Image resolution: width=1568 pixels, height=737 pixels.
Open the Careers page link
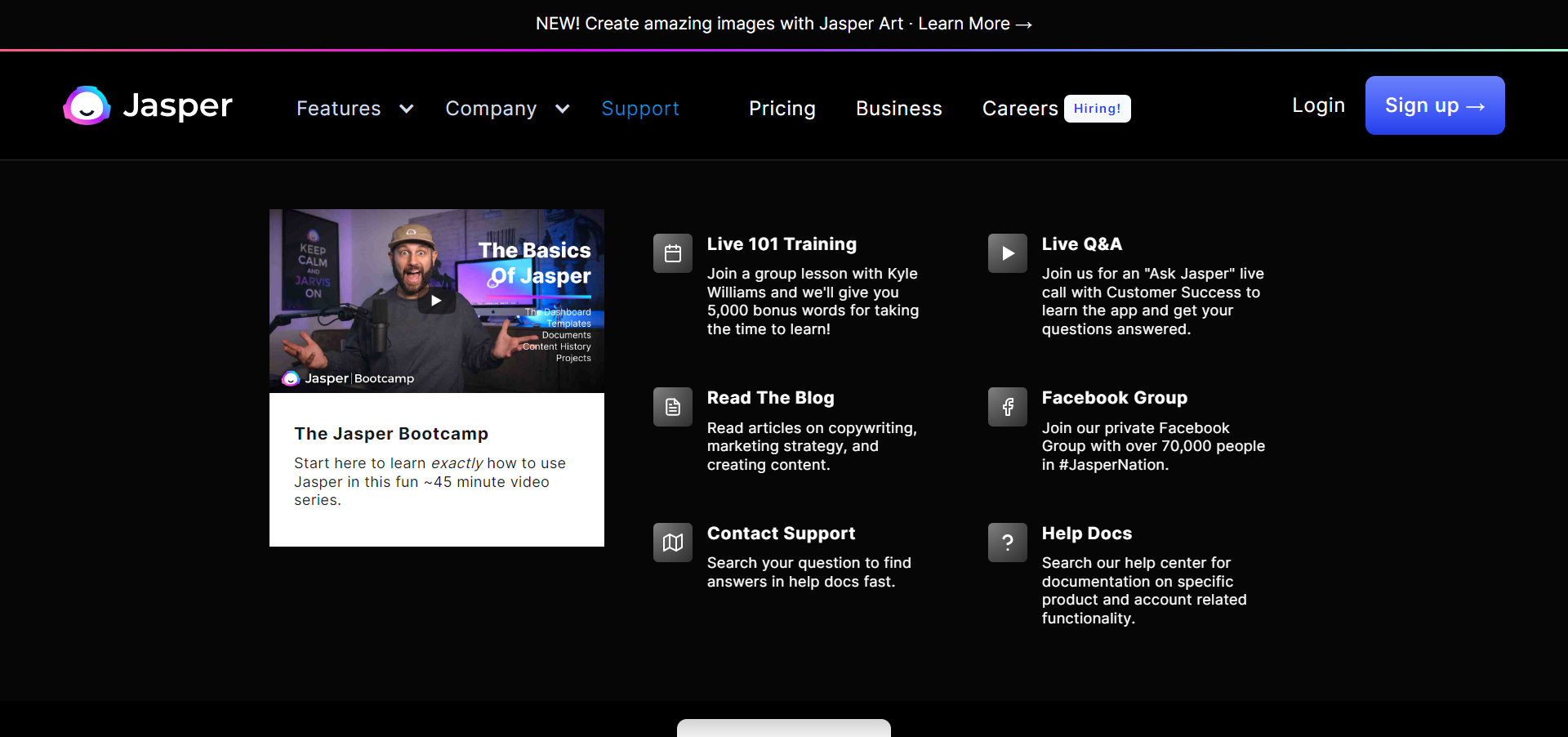tap(1019, 109)
